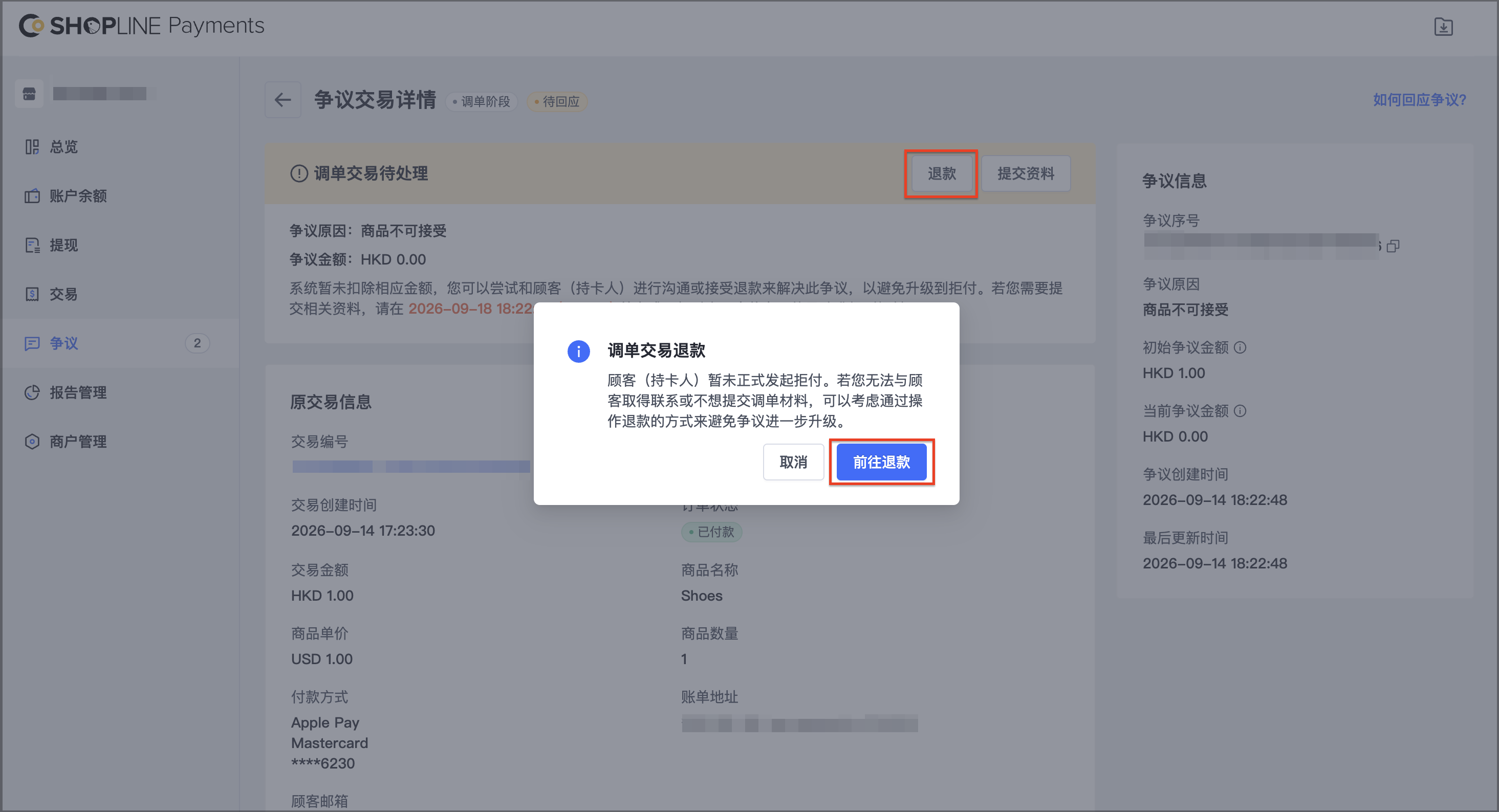Click the 提交资料 button

[x=1025, y=173]
